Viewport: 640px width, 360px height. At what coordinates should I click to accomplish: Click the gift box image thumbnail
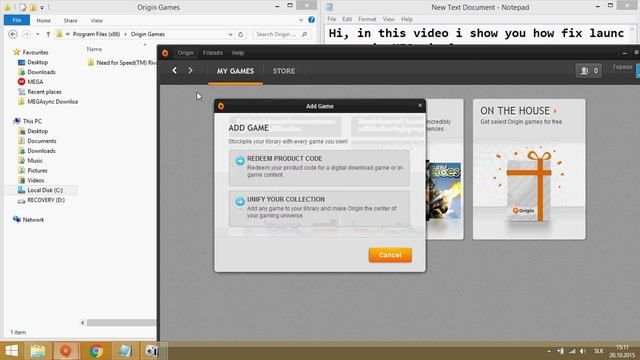[x=529, y=185]
